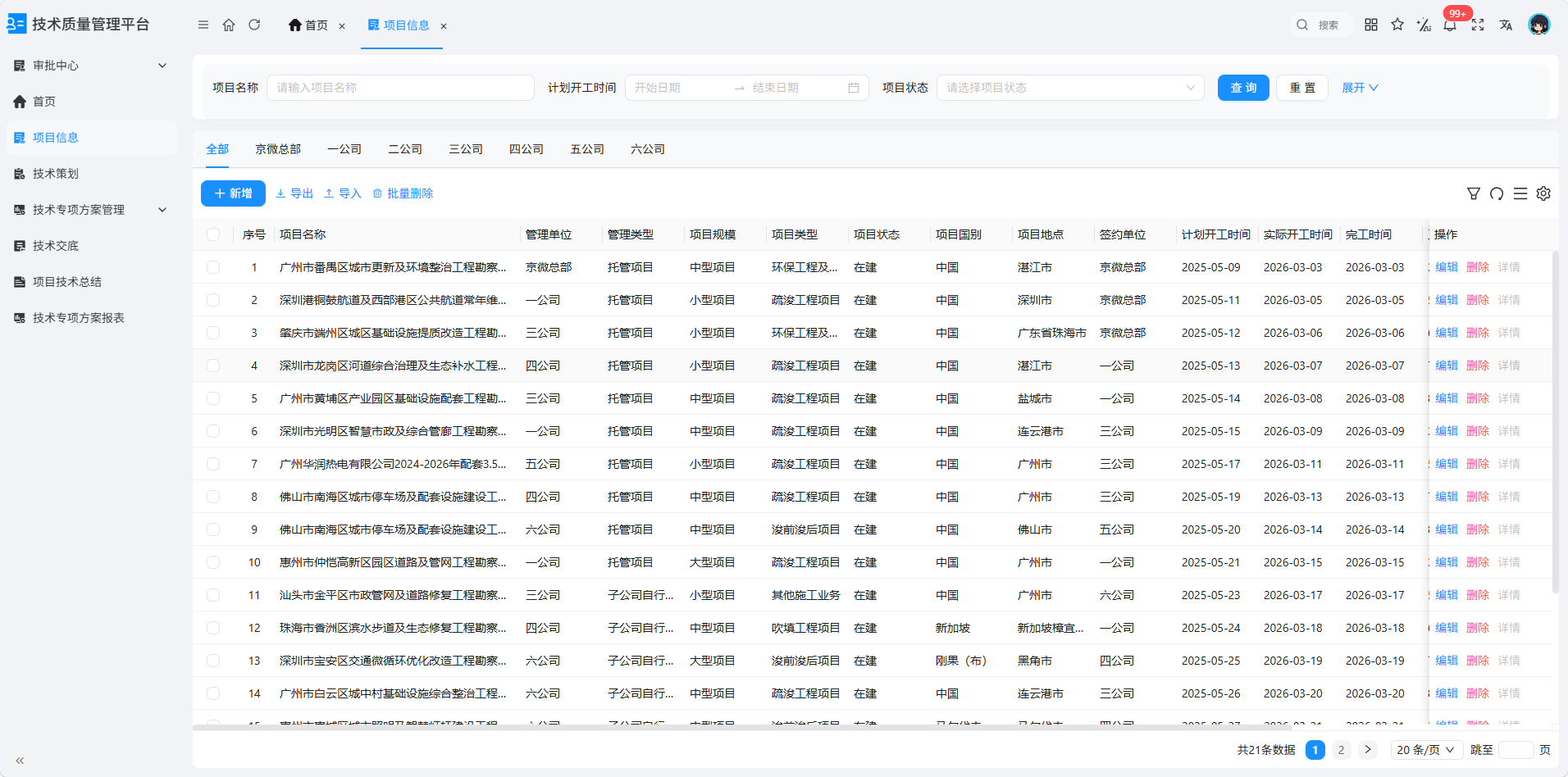Open 技术交底 in sidebar

pos(90,246)
